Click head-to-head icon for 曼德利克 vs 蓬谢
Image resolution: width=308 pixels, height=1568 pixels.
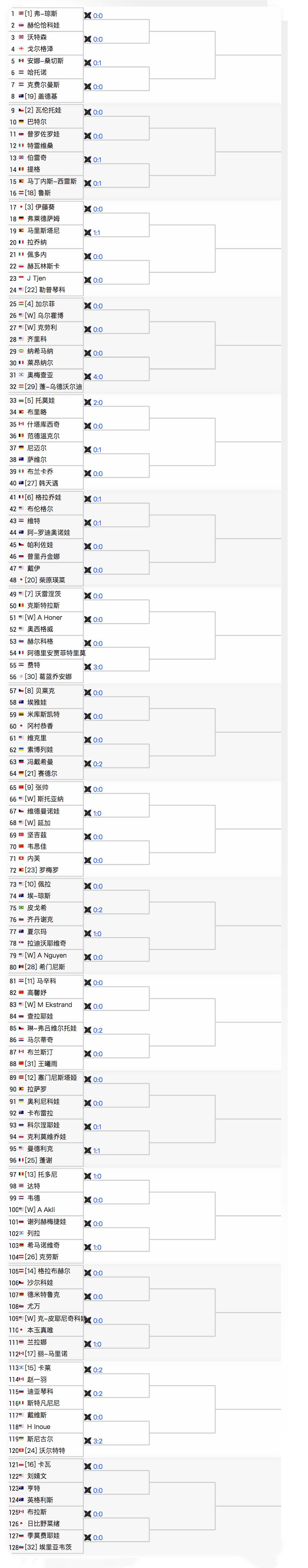pos(87,1150)
